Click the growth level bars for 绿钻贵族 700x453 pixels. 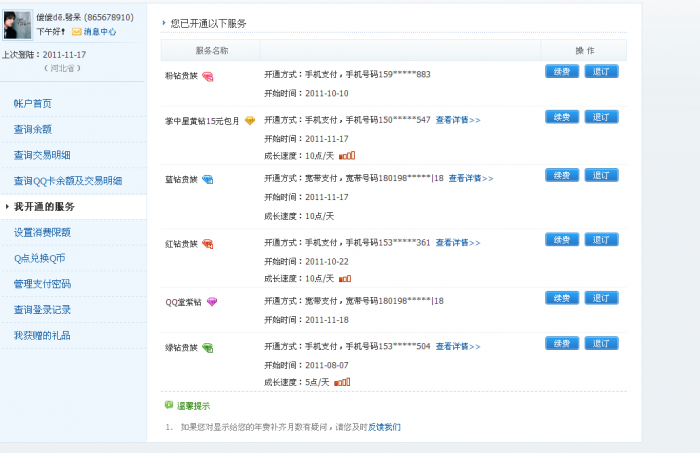click(342, 382)
